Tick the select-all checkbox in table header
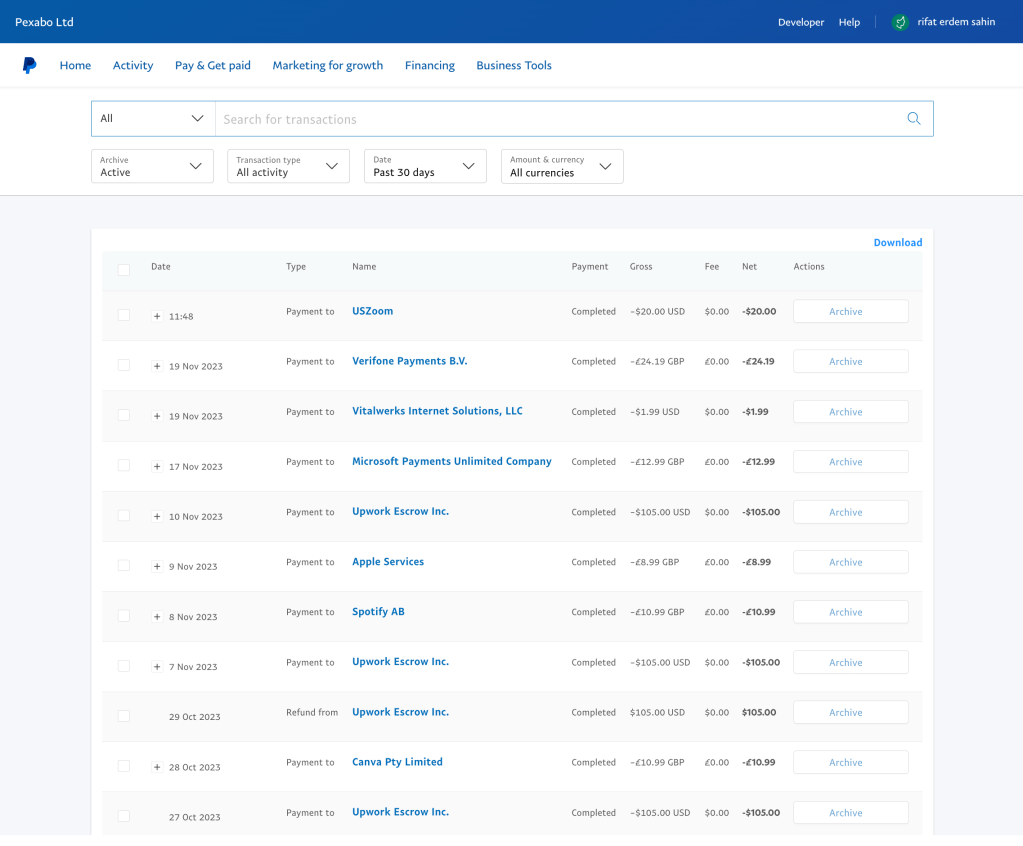1023x846 pixels. (x=123, y=270)
